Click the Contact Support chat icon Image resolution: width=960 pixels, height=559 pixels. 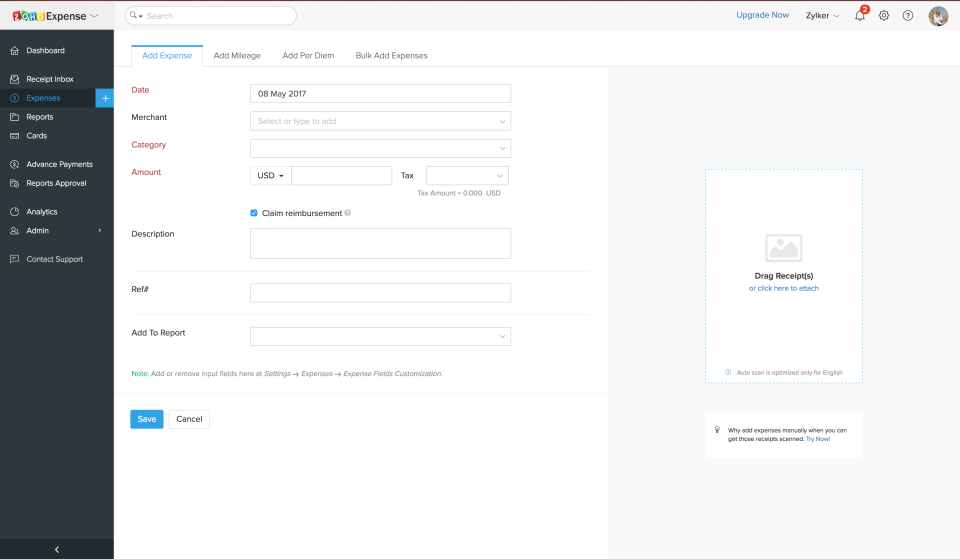point(15,259)
